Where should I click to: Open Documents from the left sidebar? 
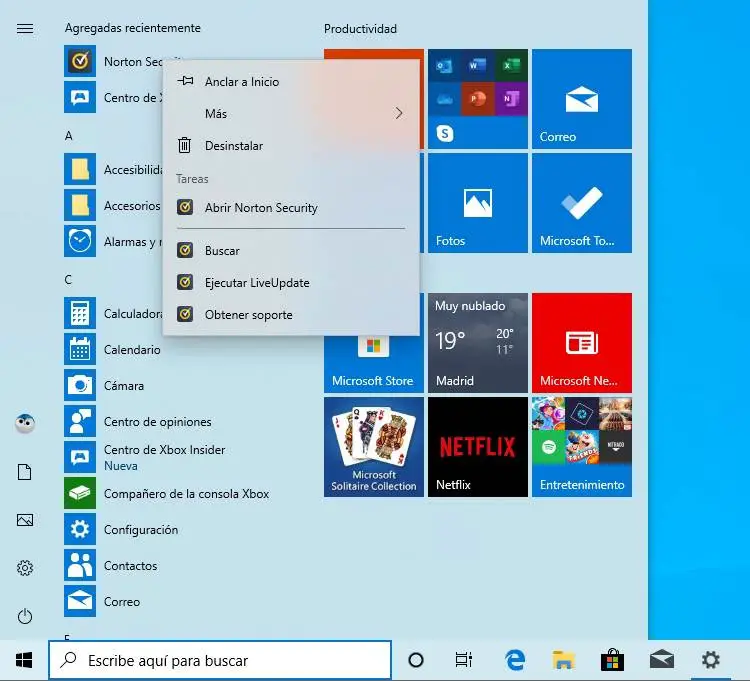tap(25, 472)
